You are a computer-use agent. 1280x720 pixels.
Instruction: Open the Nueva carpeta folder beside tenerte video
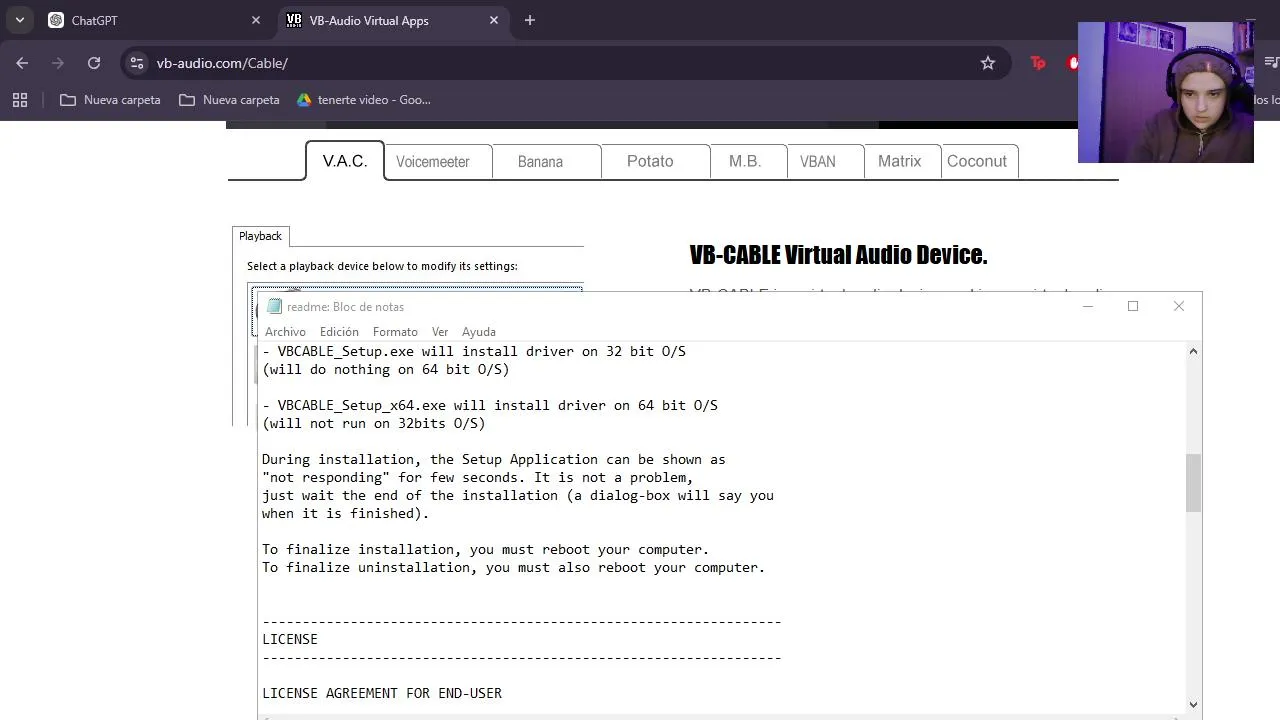pos(229,100)
